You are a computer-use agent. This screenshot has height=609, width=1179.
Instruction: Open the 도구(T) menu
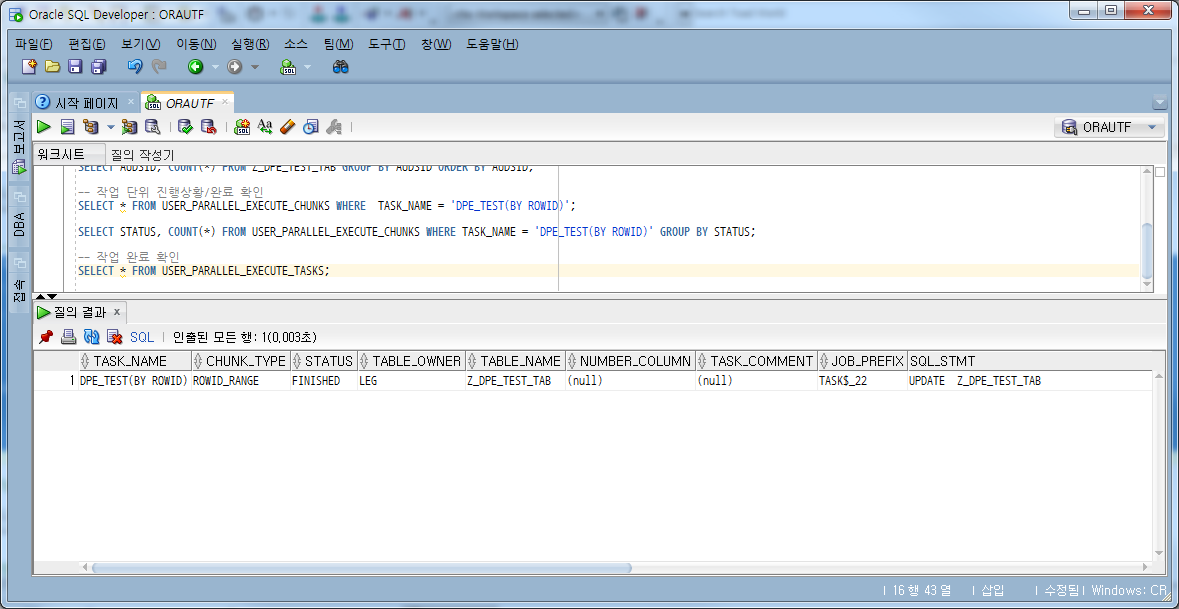pos(386,44)
